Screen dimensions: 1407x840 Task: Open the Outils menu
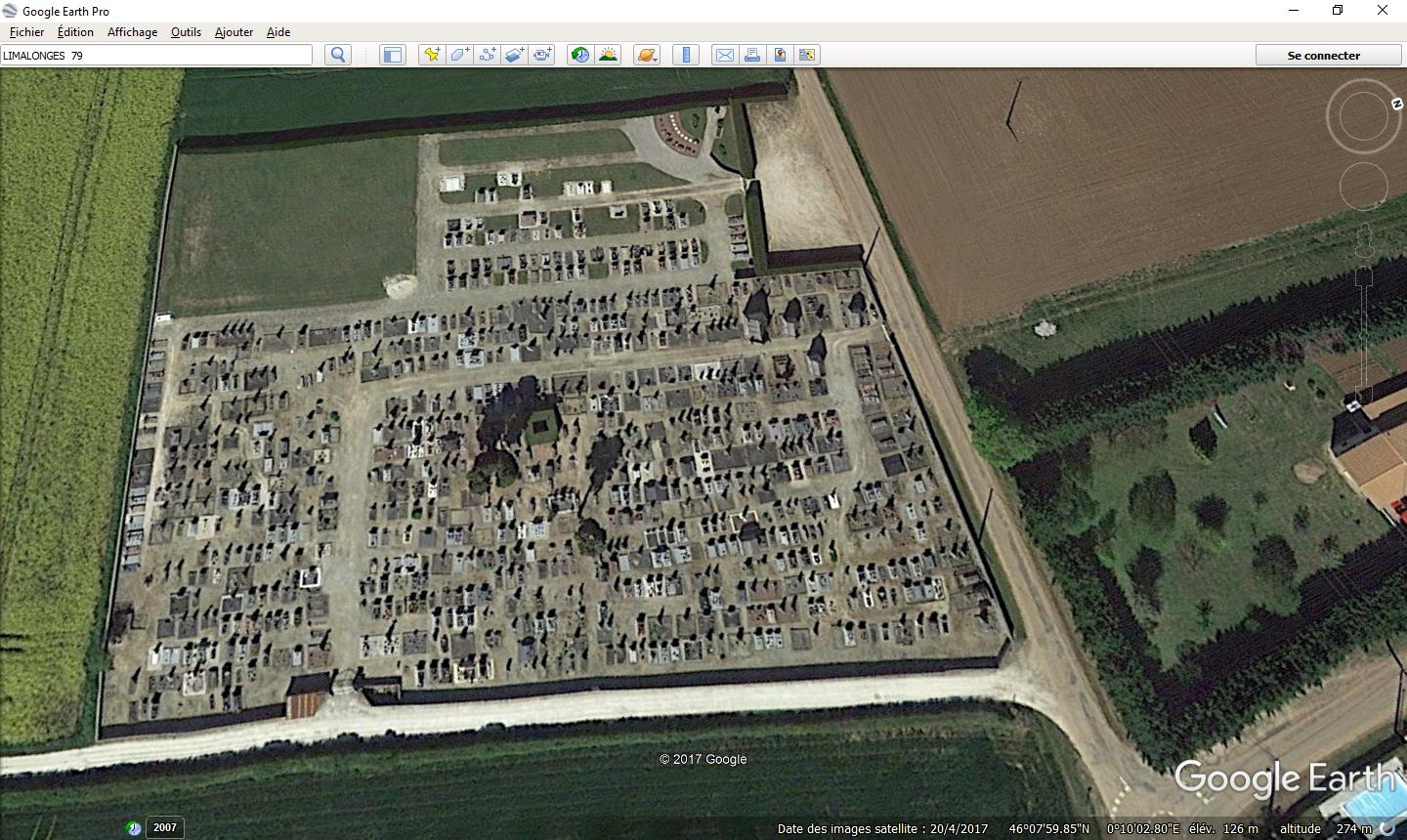click(x=186, y=32)
